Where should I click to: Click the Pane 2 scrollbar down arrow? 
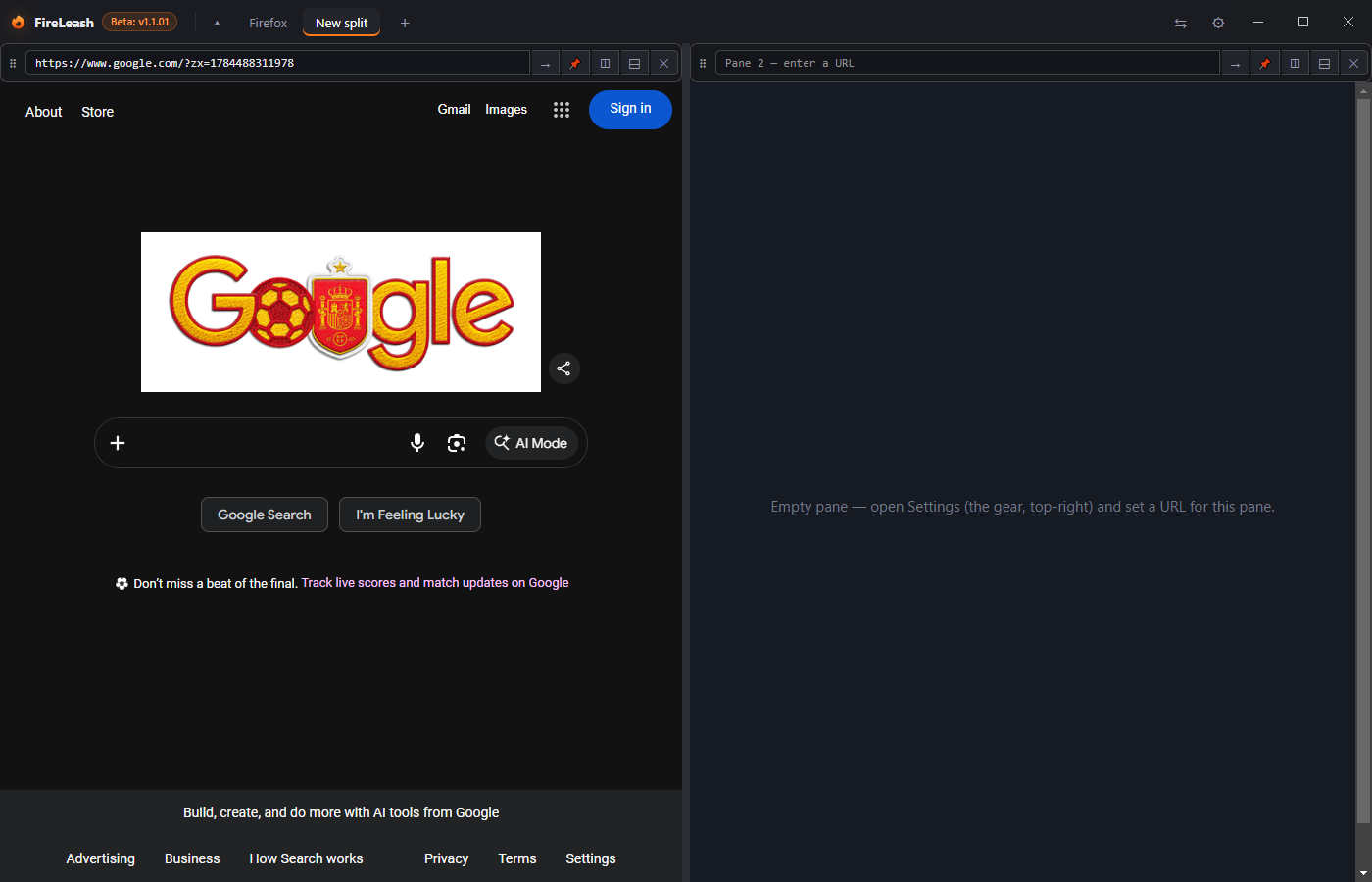click(x=1363, y=873)
